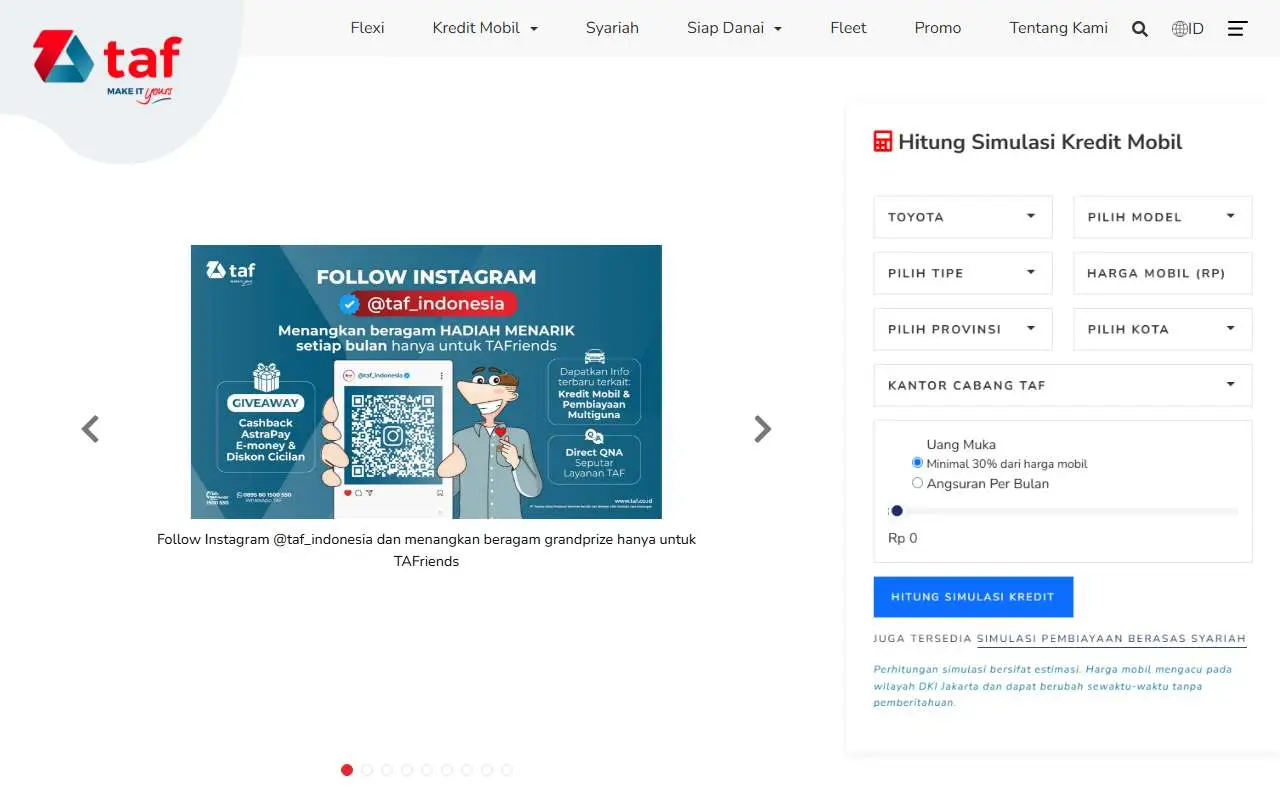Select the last carousel dot
1280x800 pixels.
pyautogui.click(x=507, y=770)
